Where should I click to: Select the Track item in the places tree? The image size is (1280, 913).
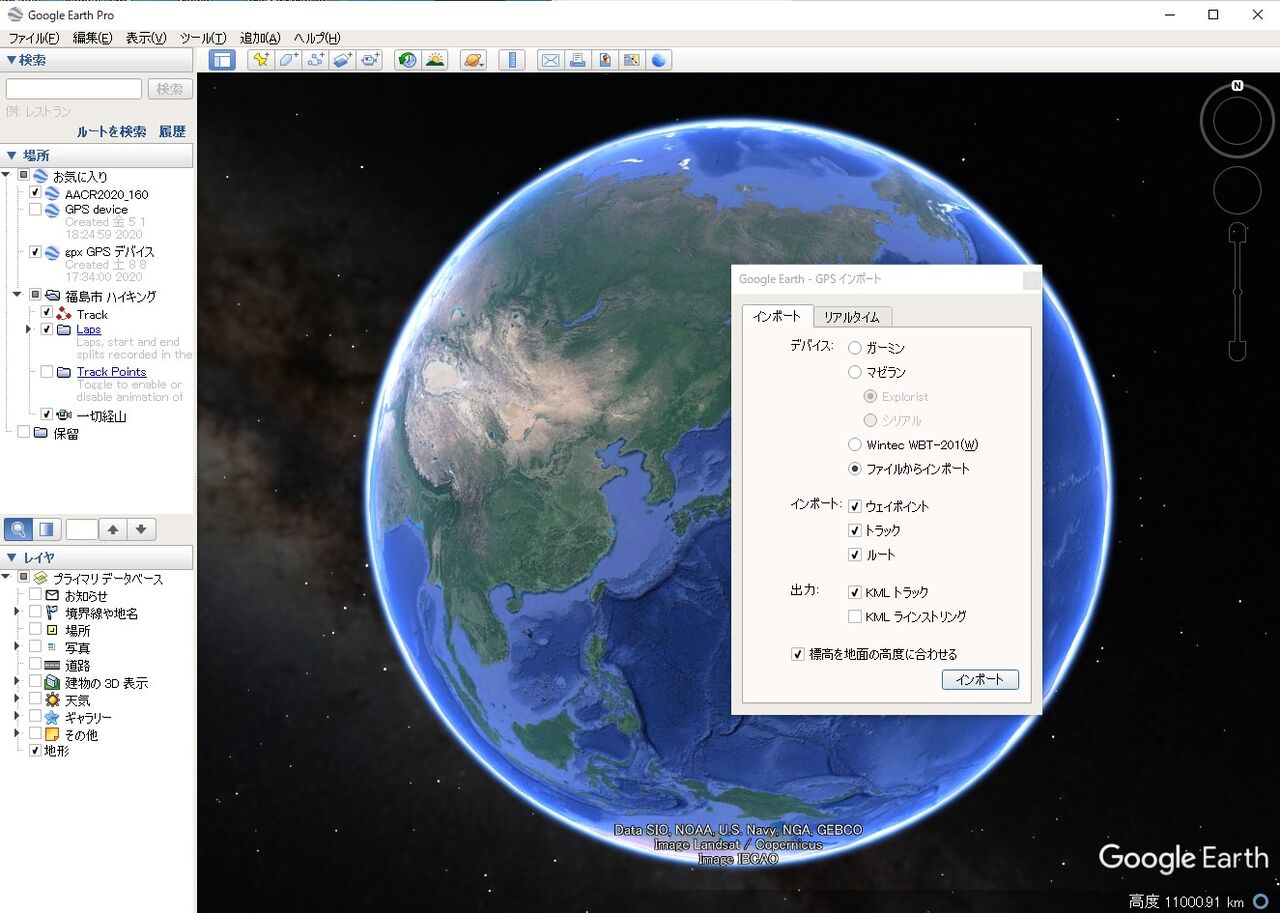tap(92, 314)
